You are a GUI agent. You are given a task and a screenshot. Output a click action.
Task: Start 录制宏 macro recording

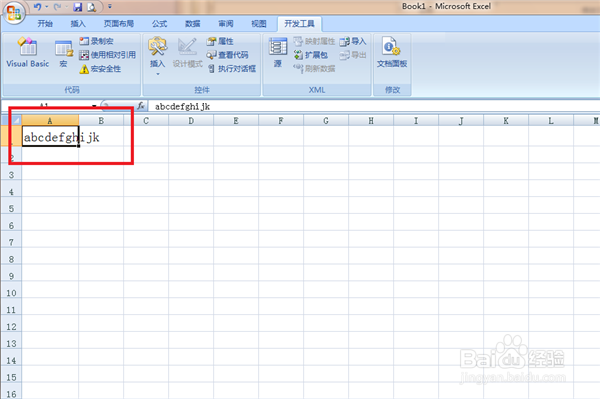coord(96,41)
